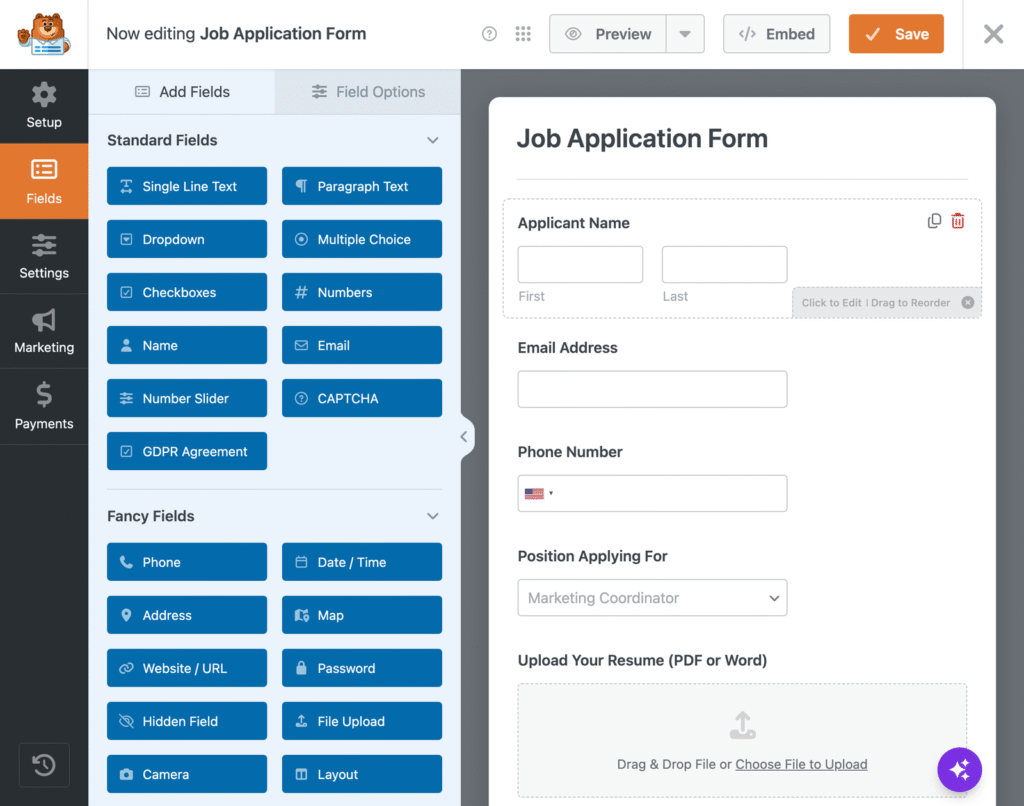The image size is (1024, 806).
Task: Add a Multiple Choice field
Action: coord(362,239)
